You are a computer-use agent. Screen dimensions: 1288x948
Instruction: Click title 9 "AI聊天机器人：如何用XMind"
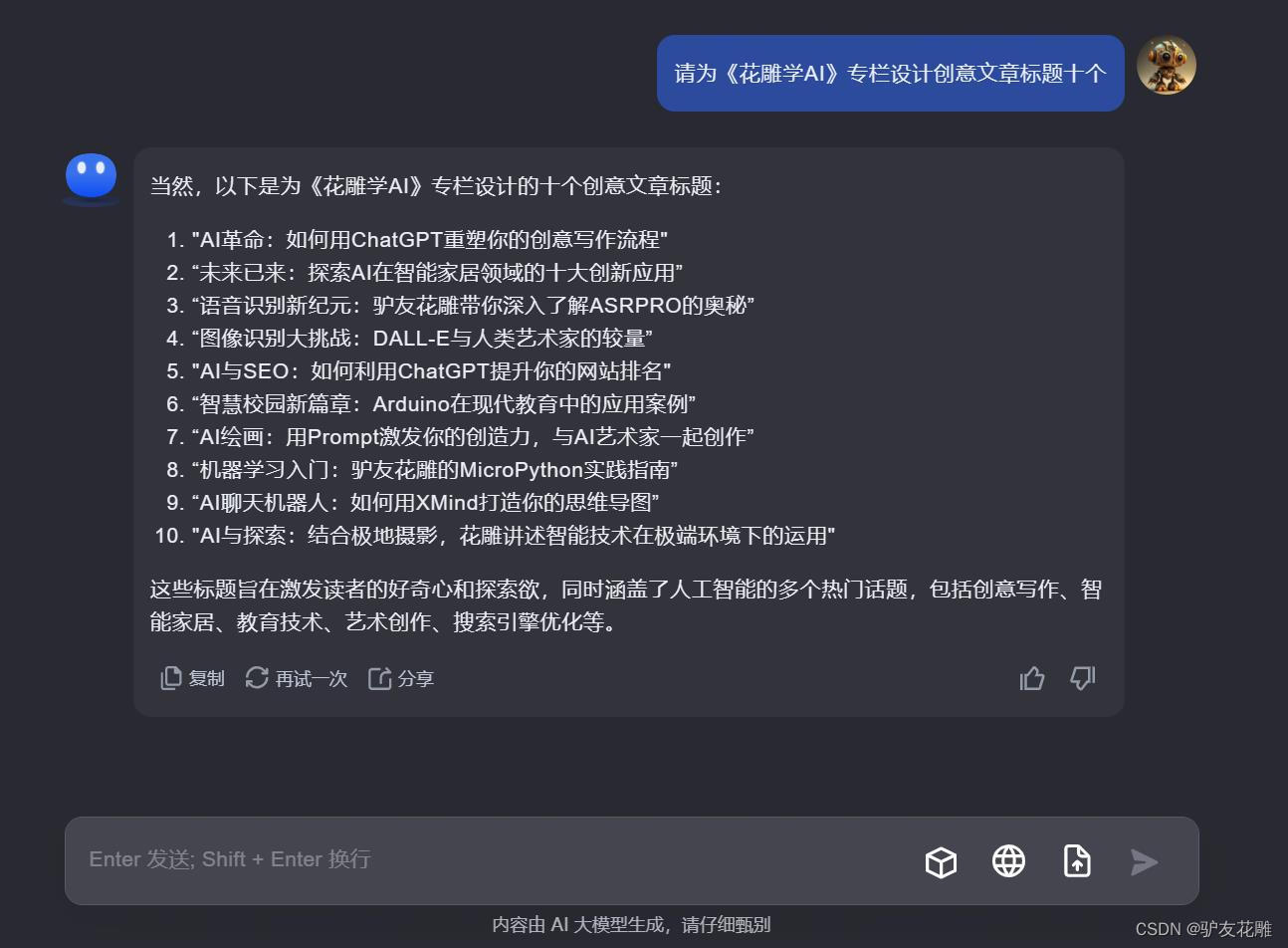click(x=426, y=503)
